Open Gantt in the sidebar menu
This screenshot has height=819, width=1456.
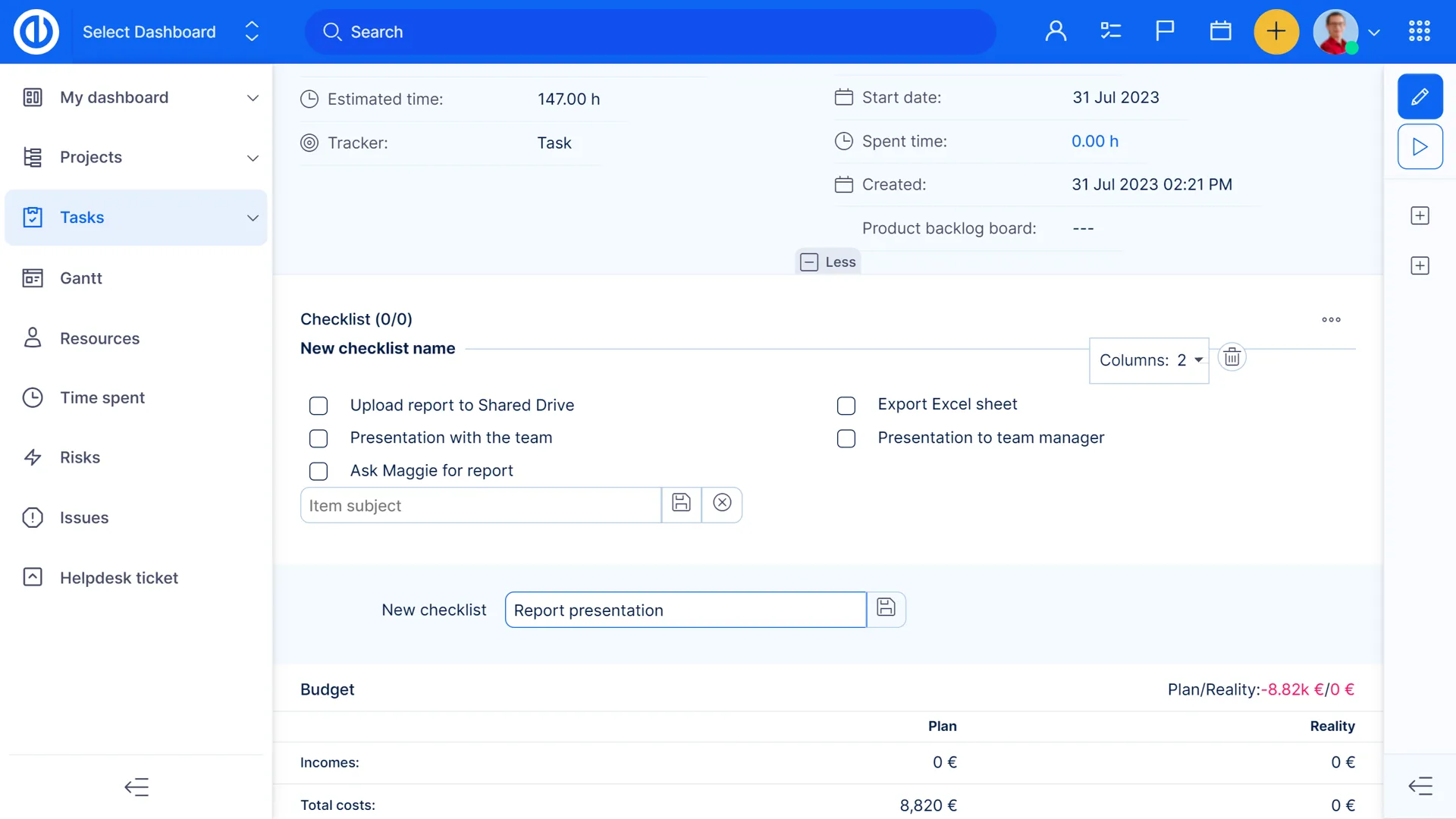pyautogui.click(x=81, y=278)
